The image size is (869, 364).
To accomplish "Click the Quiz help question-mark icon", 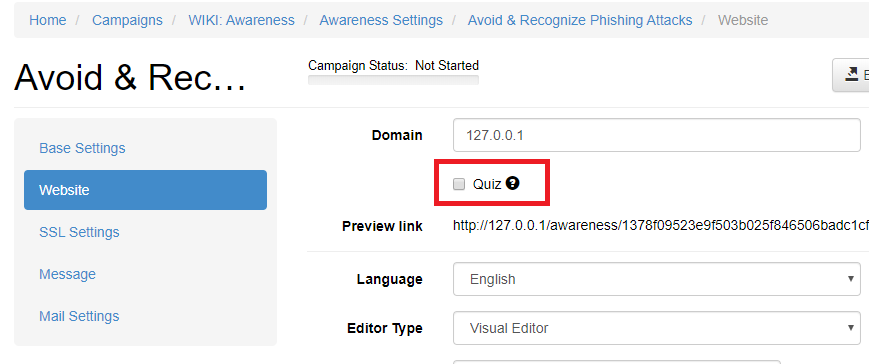I will coord(513,183).
